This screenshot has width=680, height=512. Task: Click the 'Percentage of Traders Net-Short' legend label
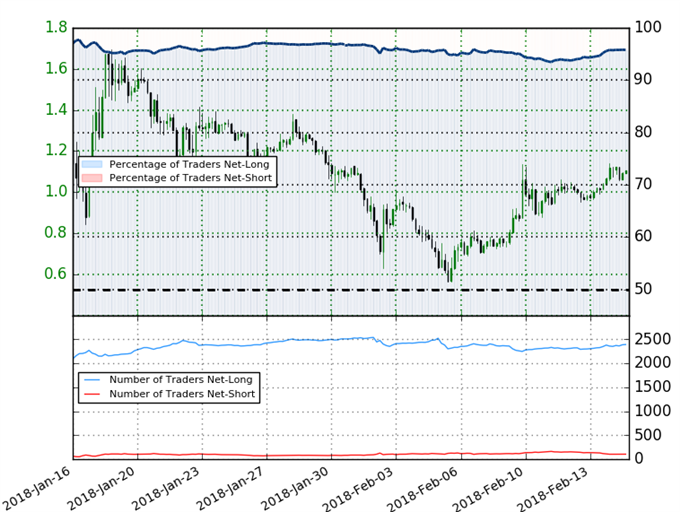point(191,178)
